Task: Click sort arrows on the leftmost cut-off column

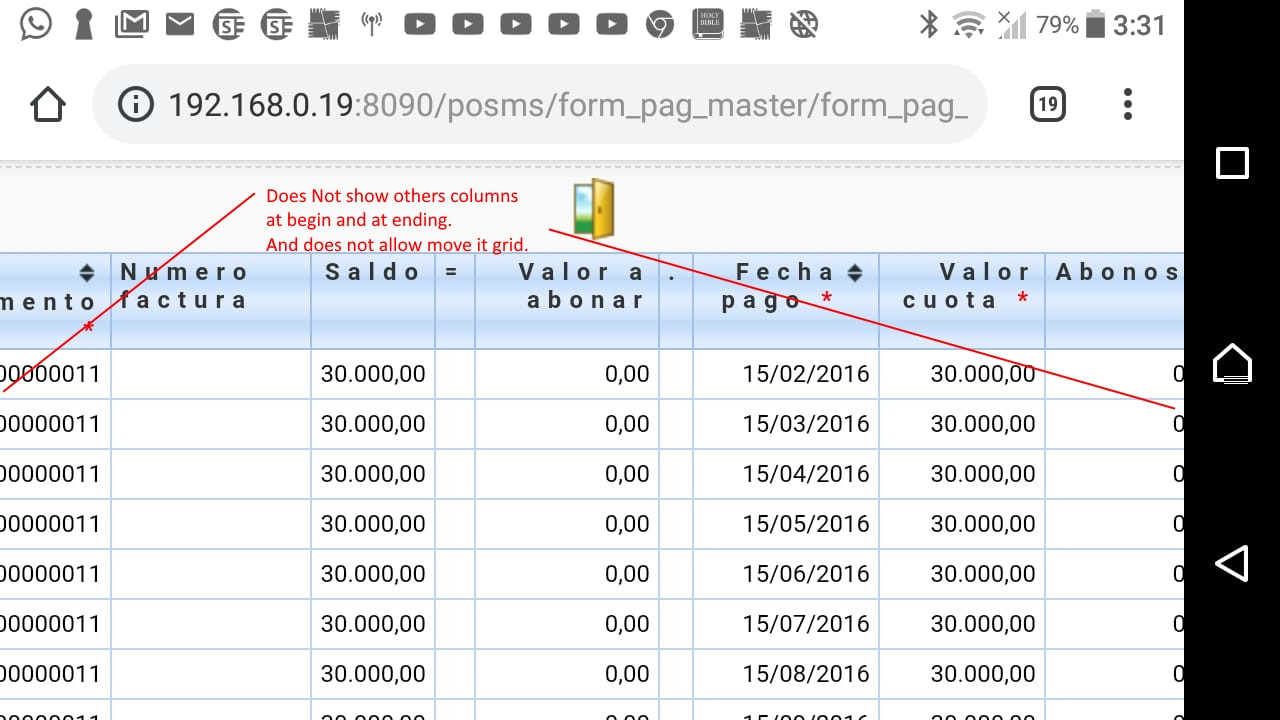Action: pyautogui.click(x=87, y=272)
